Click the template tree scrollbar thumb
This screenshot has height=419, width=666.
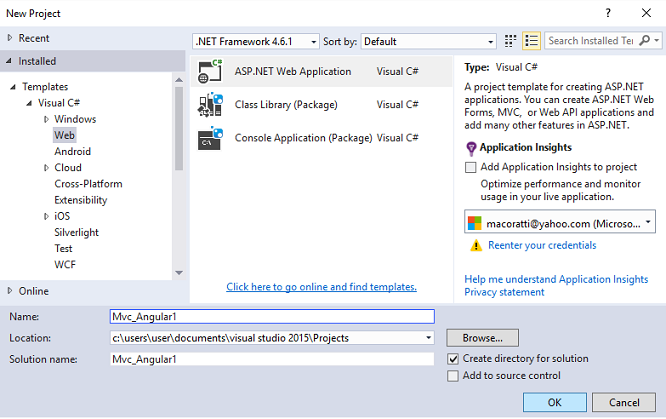click(x=179, y=129)
